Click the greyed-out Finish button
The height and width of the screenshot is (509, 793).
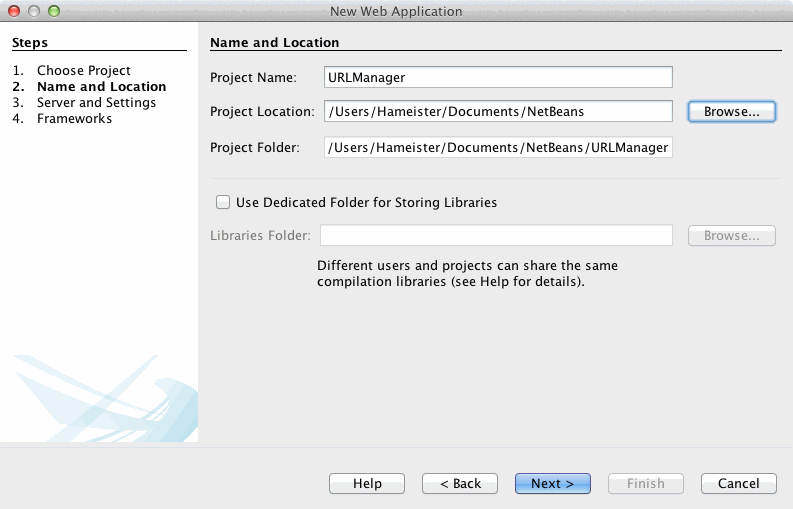coord(645,484)
